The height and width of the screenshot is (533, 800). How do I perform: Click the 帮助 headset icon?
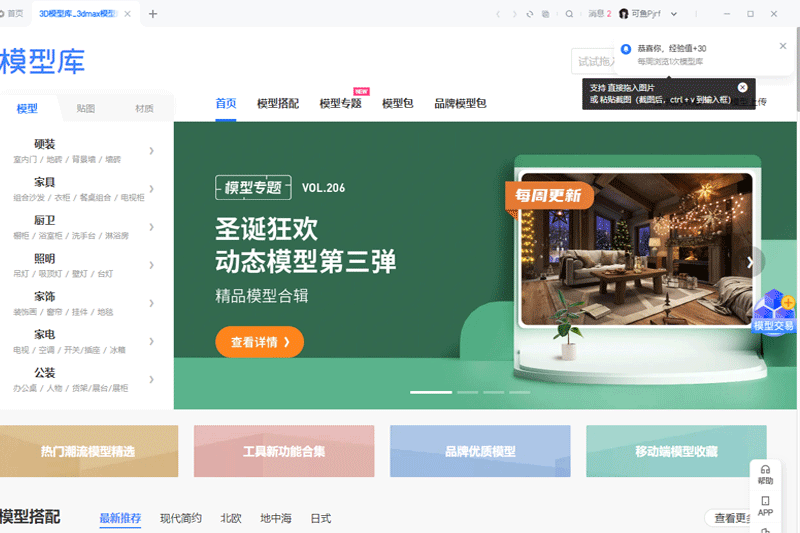click(765, 471)
